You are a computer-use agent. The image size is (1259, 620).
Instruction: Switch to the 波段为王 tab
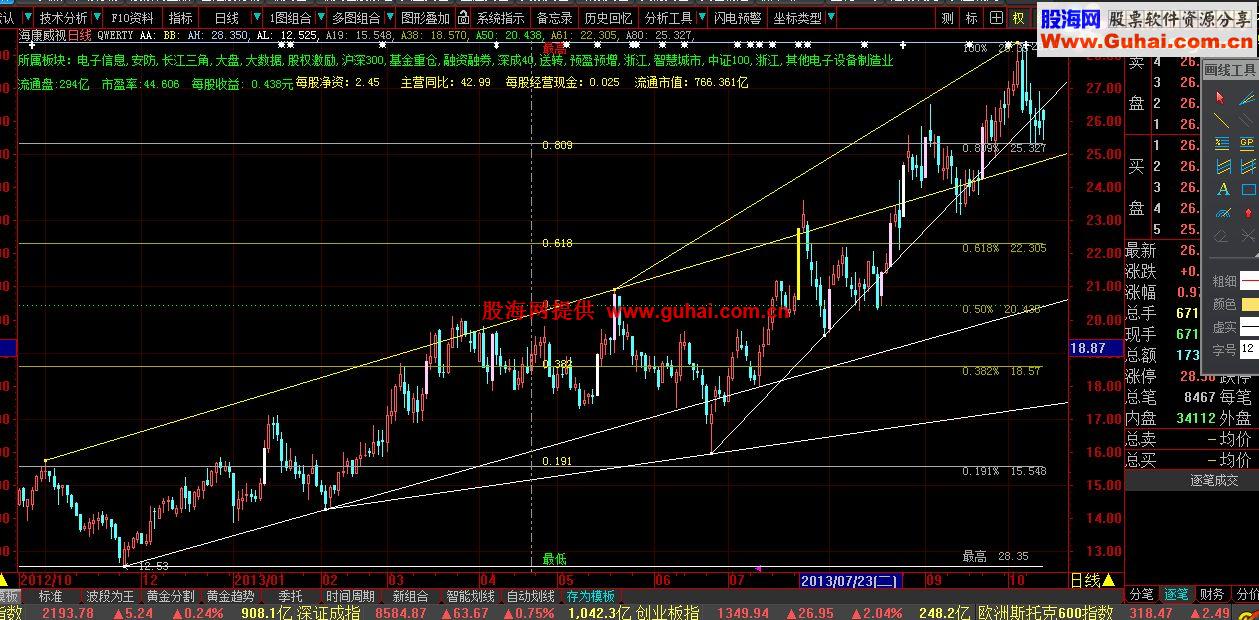point(110,596)
